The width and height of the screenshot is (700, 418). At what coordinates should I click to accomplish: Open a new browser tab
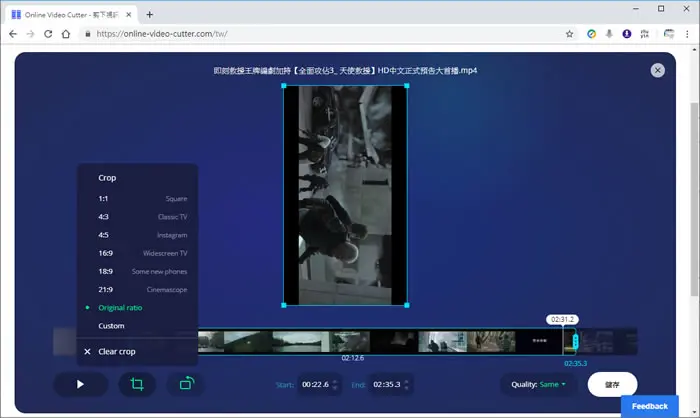pos(150,15)
